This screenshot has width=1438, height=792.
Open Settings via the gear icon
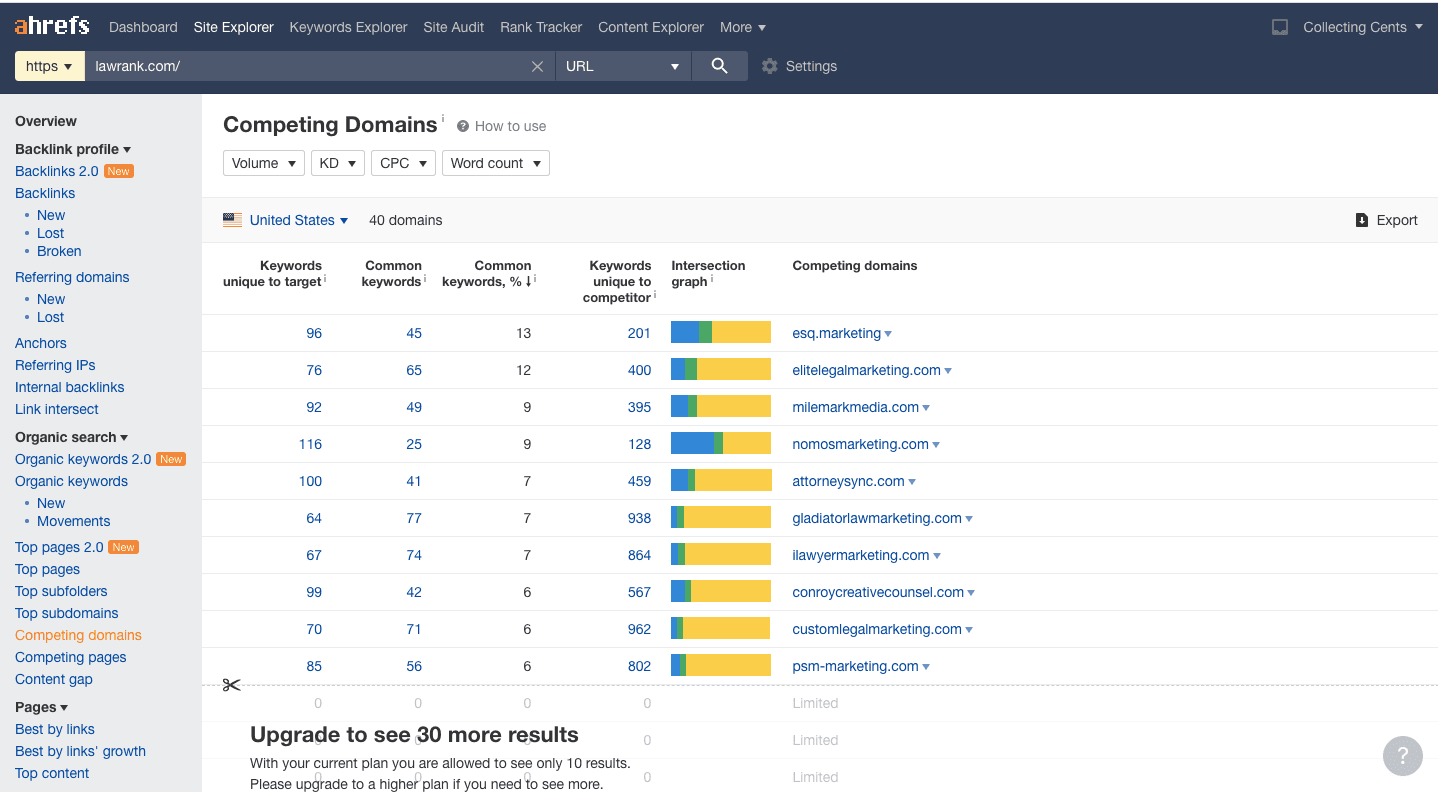[769, 66]
